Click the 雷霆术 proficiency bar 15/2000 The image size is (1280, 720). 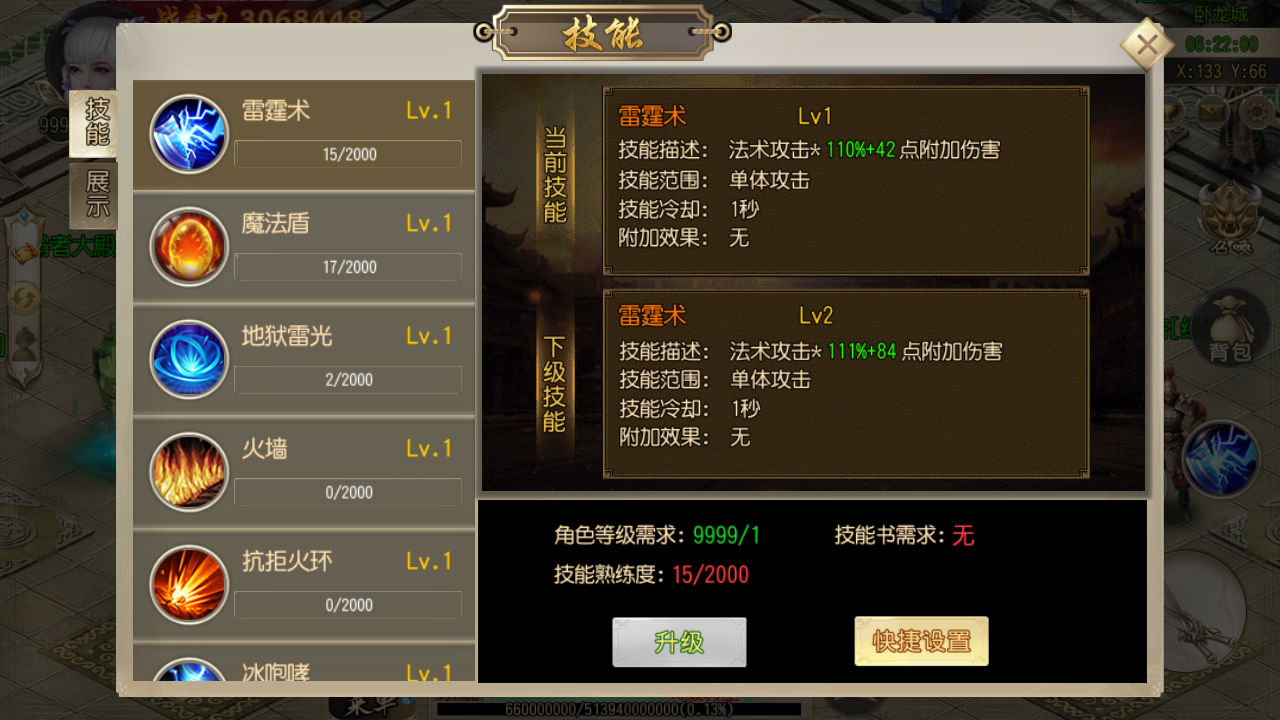click(x=348, y=154)
